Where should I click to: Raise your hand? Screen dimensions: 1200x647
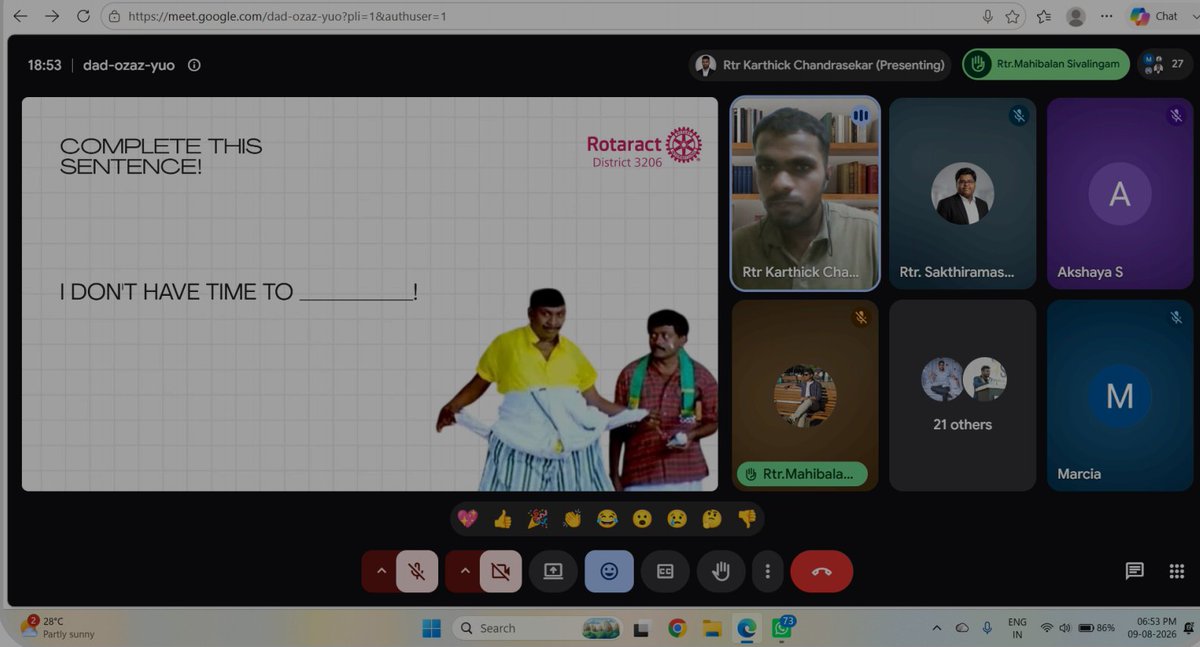[721, 571]
